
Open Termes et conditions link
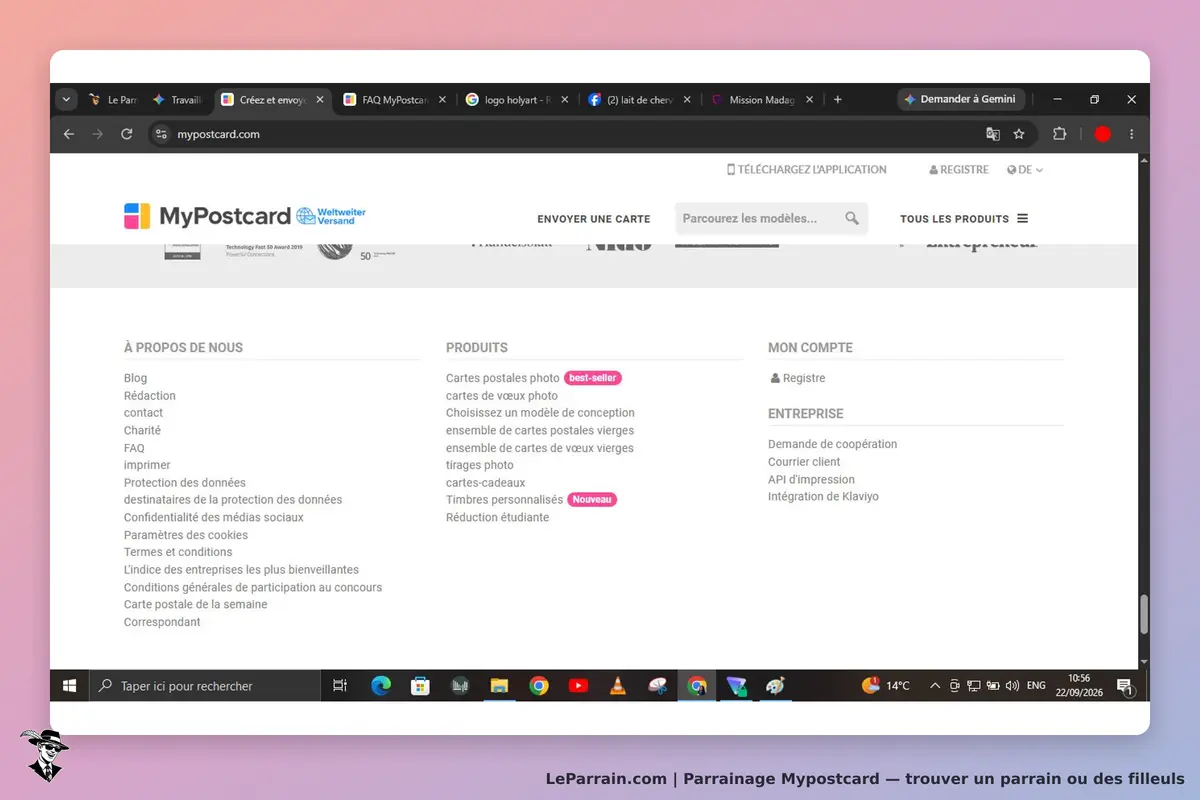point(178,552)
